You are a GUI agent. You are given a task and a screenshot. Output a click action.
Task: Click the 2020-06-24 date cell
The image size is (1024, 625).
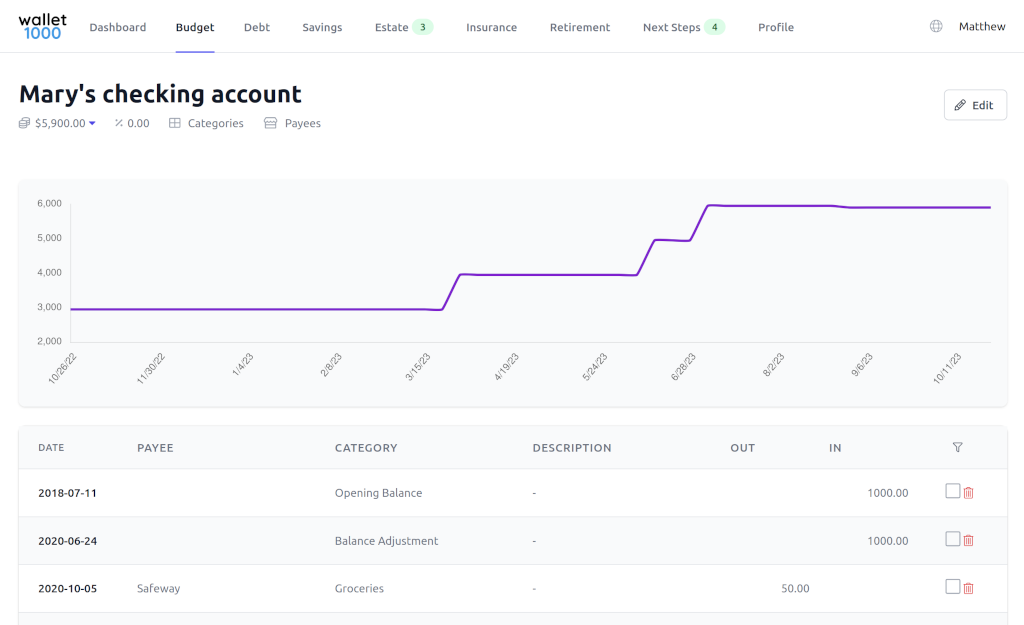coord(67,541)
